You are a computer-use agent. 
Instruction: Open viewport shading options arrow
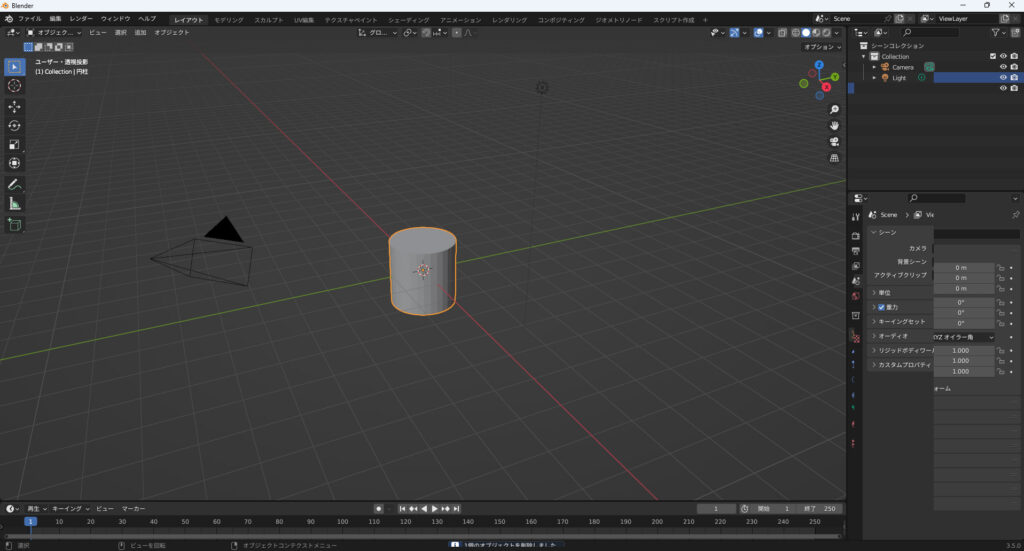[837, 33]
